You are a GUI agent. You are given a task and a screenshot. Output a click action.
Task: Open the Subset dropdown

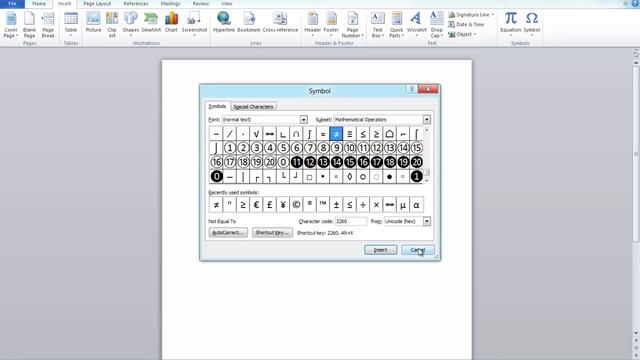pos(427,120)
